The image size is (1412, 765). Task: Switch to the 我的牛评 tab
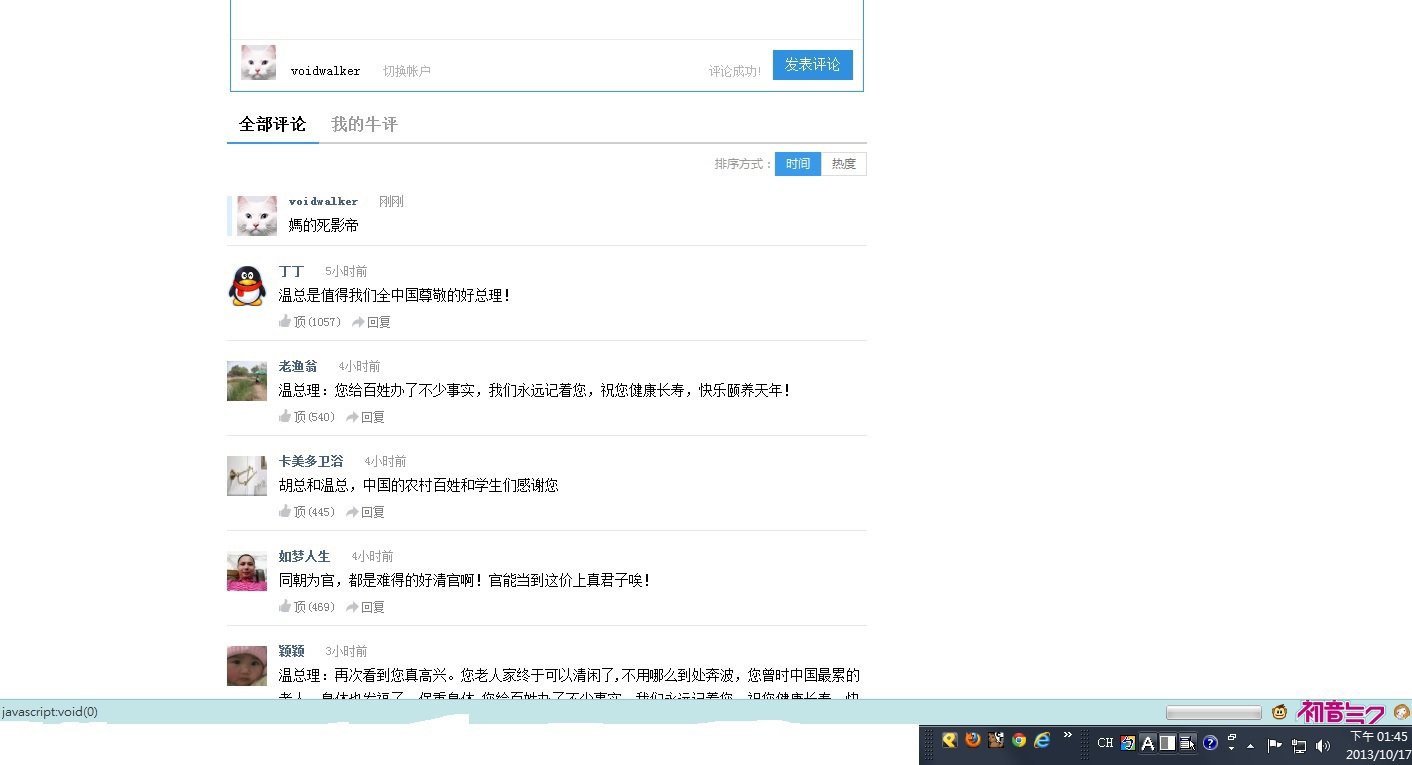(x=364, y=125)
